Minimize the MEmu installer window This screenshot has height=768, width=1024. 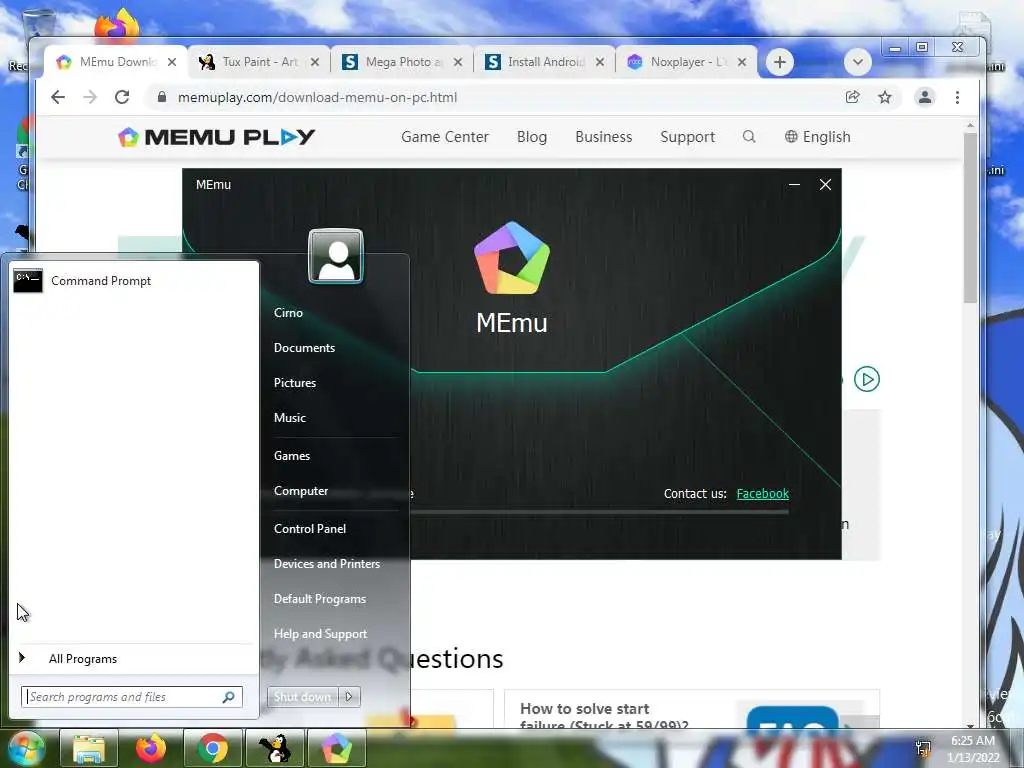[x=794, y=185]
